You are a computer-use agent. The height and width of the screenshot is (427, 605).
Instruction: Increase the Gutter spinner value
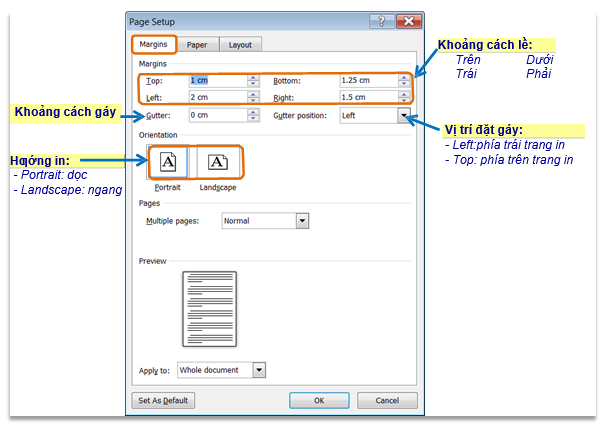[253, 112]
